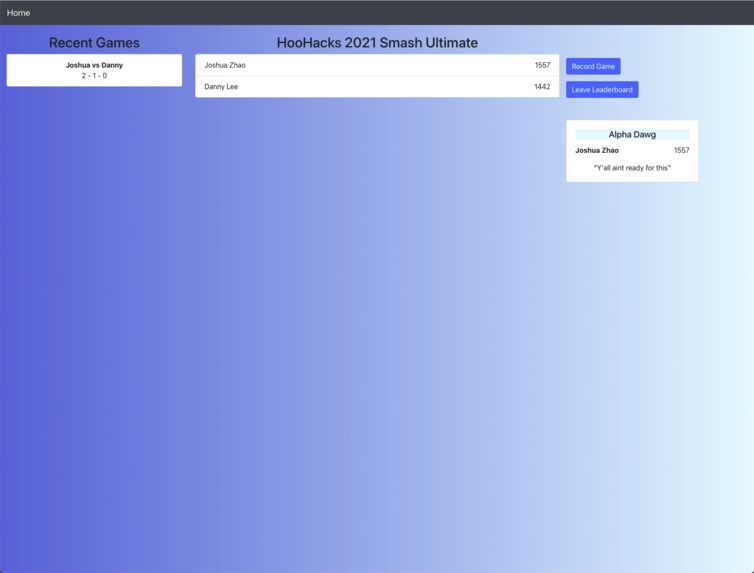Click the Alpha Dawg card header

(632, 134)
